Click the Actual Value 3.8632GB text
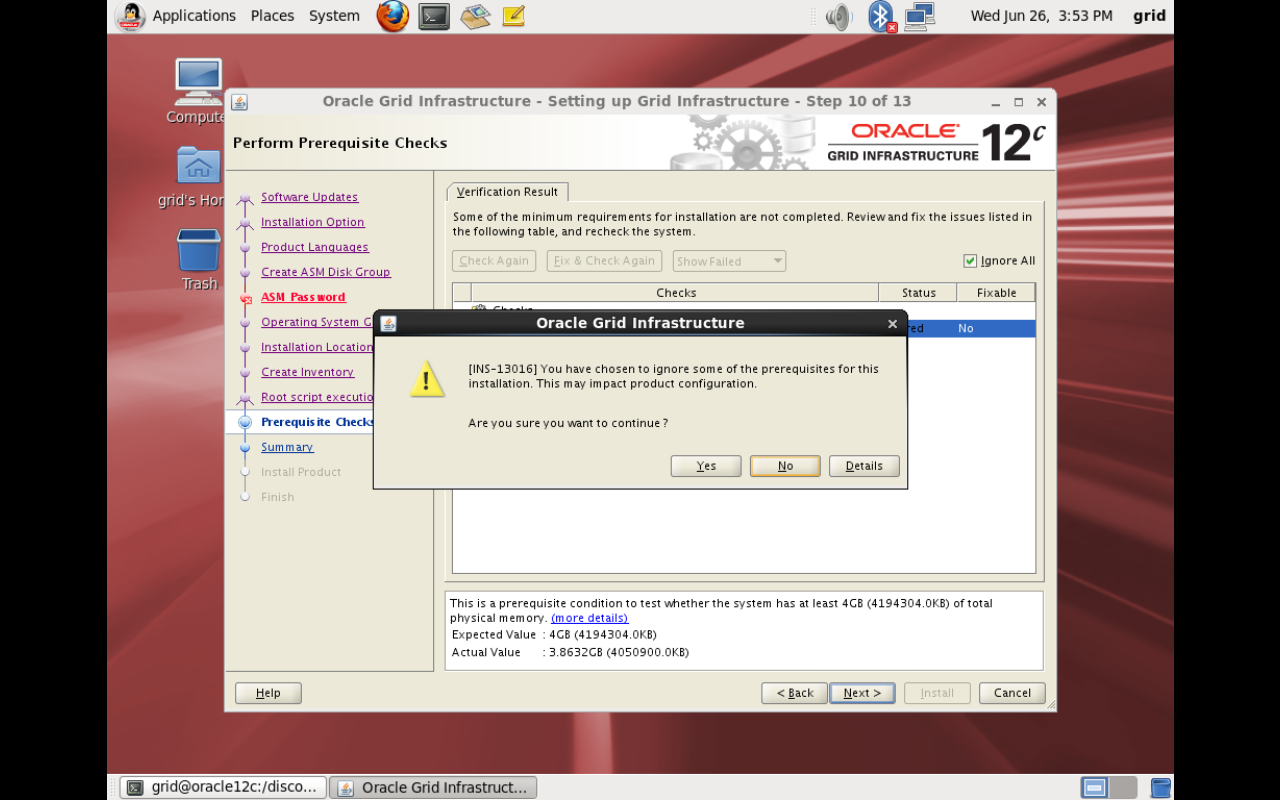The width and height of the screenshot is (1280, 800). pos(570,652)
